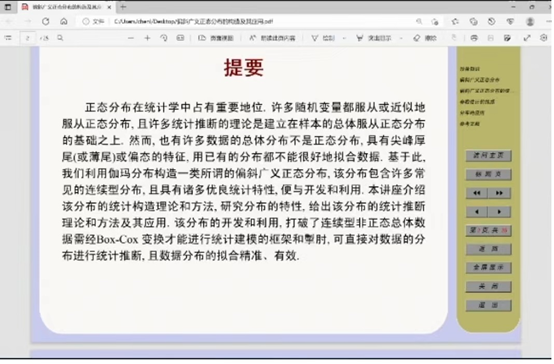Open the browser Collections icon
The height and width of the screenshot is (364, 554).
473,22
